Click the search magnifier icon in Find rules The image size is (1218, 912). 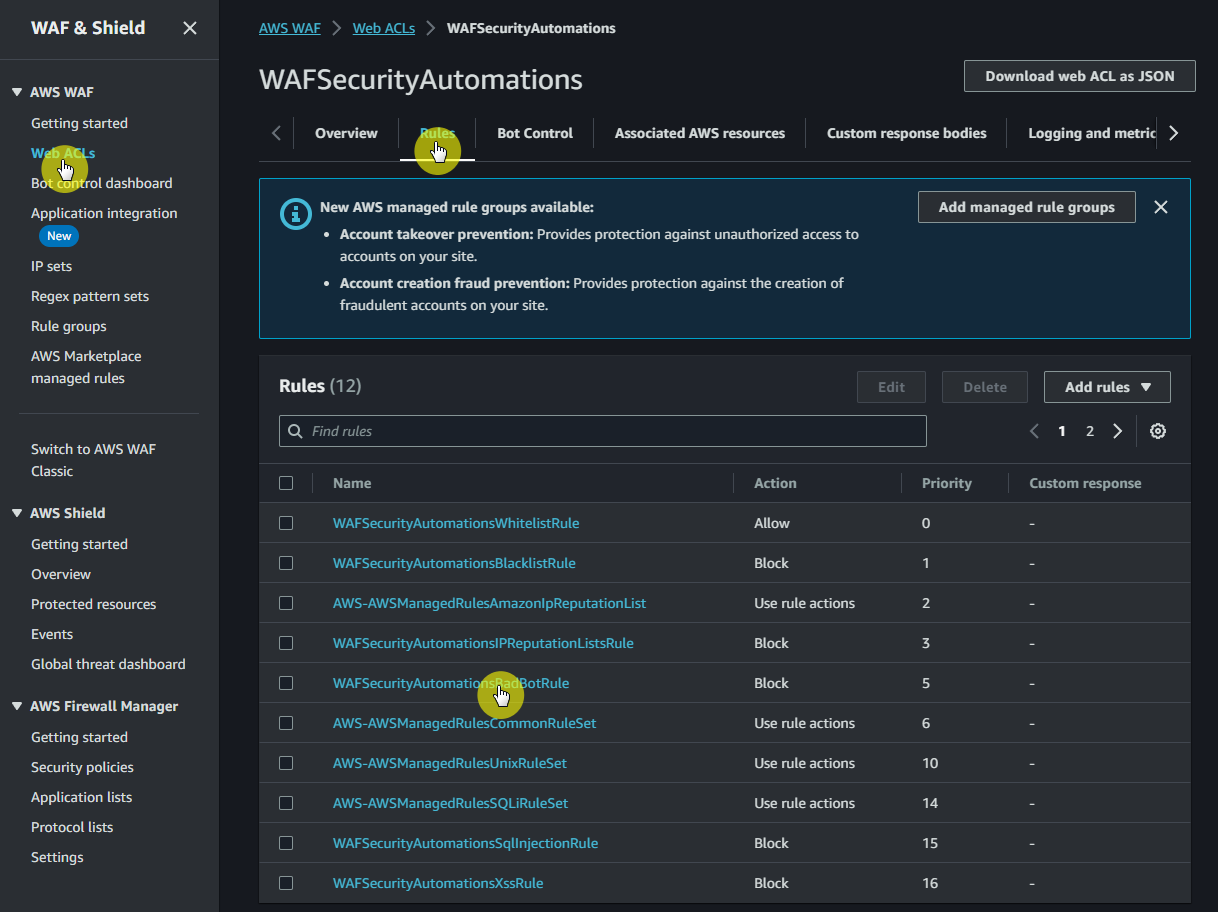(295, 431)
